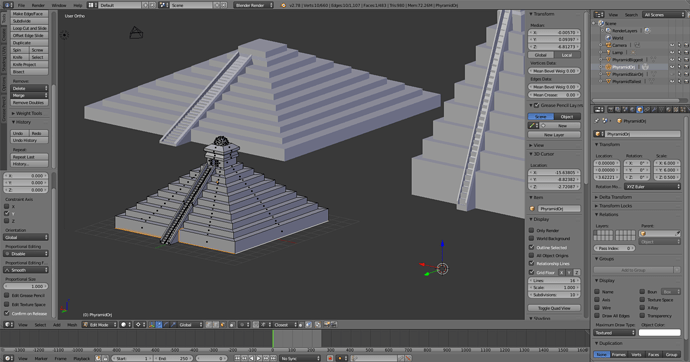The height and width of the screenshot is (362, 690).
Task: Open the Mesh menu in 3D header
Action: pos(72,325)
